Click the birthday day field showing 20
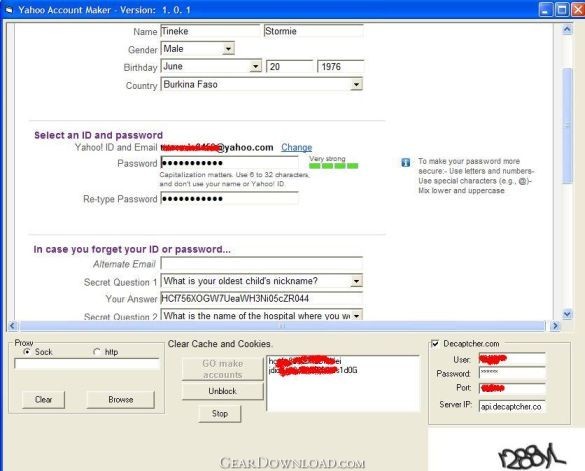This screenshot has width=585, height=471. point(290,66)
